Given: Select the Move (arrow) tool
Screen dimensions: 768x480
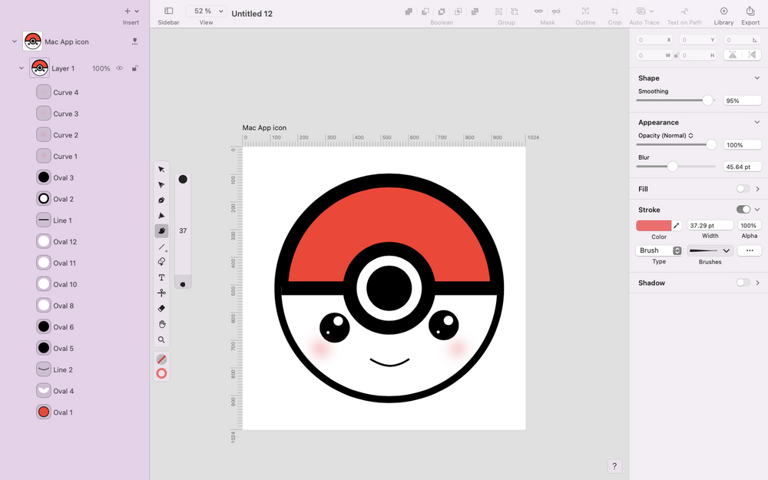Looking at the screenshot, I should tap(161, 169).
